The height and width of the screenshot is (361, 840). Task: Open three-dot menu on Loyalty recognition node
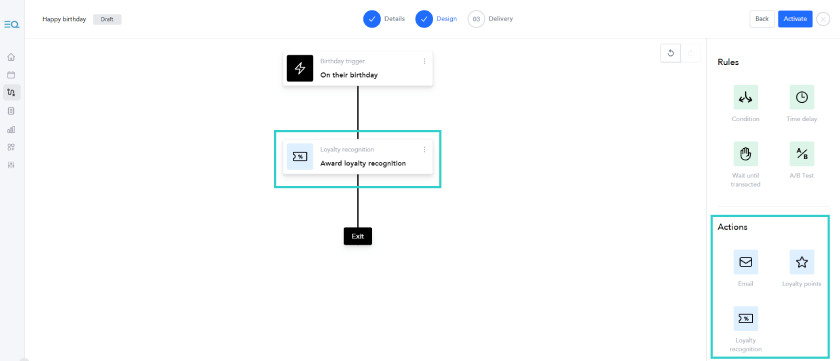tap(424, 149)
